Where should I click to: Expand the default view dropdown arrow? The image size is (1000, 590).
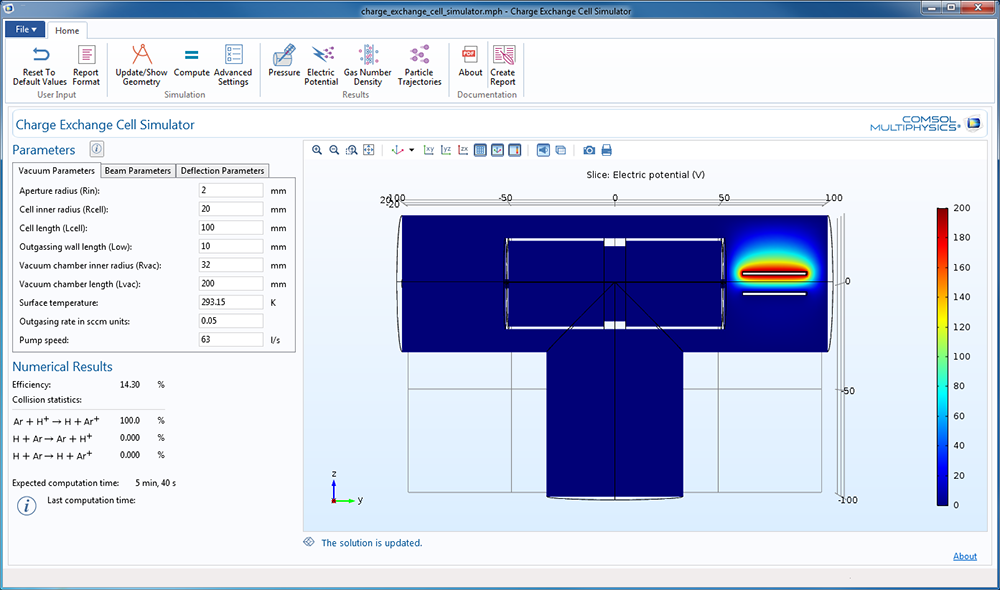click(x=411, y=150)
